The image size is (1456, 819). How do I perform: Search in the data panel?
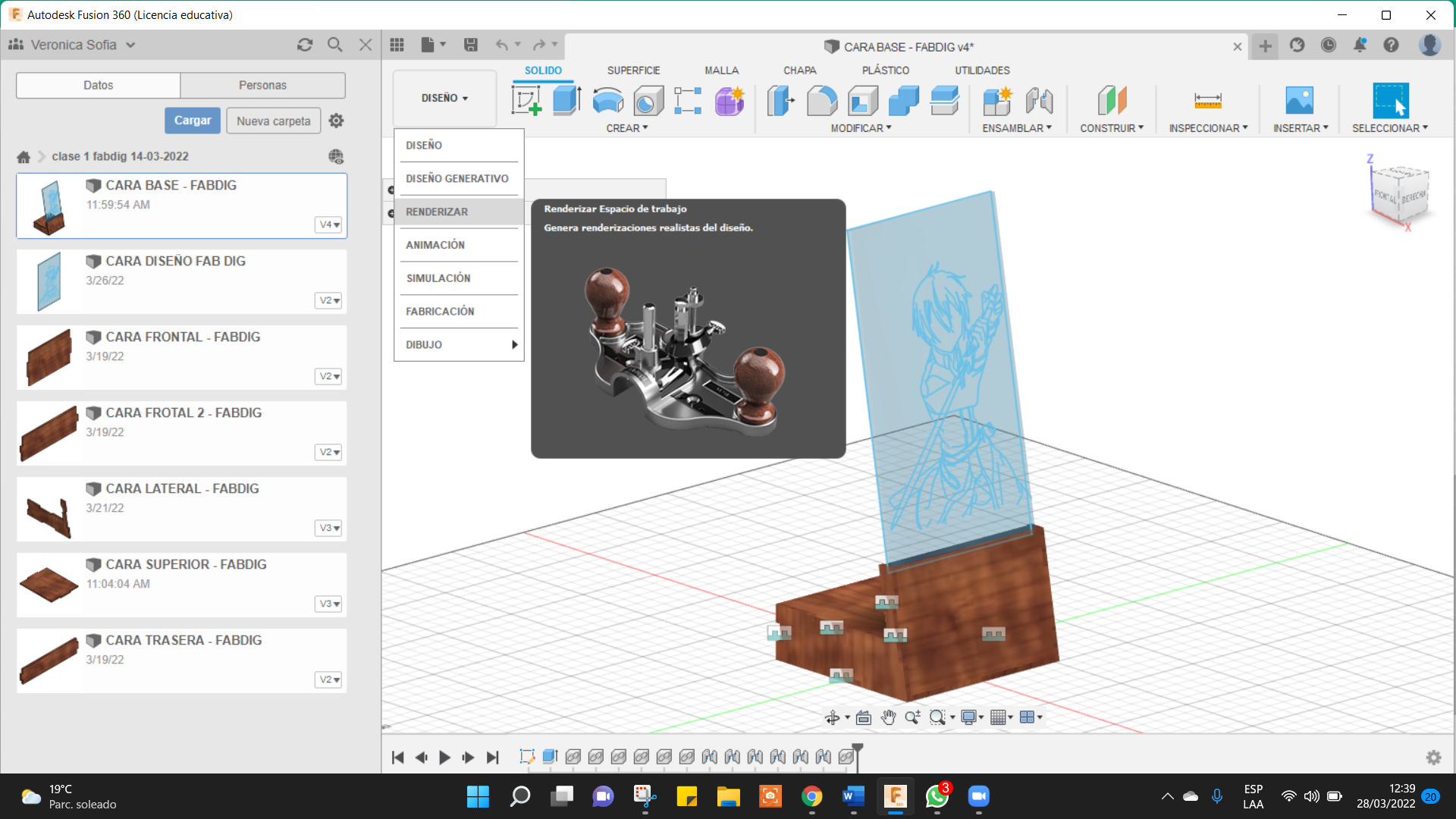334,45
